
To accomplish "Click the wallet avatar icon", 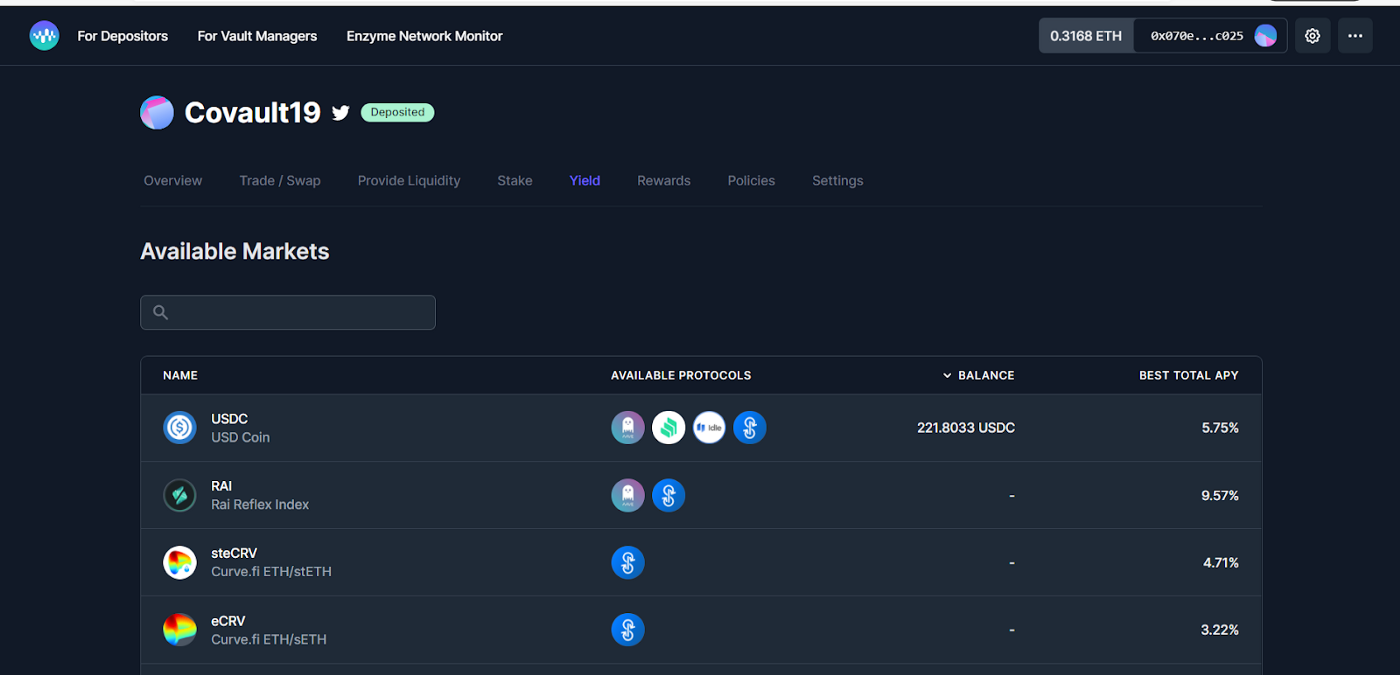I will click(x=1266, y=36).
